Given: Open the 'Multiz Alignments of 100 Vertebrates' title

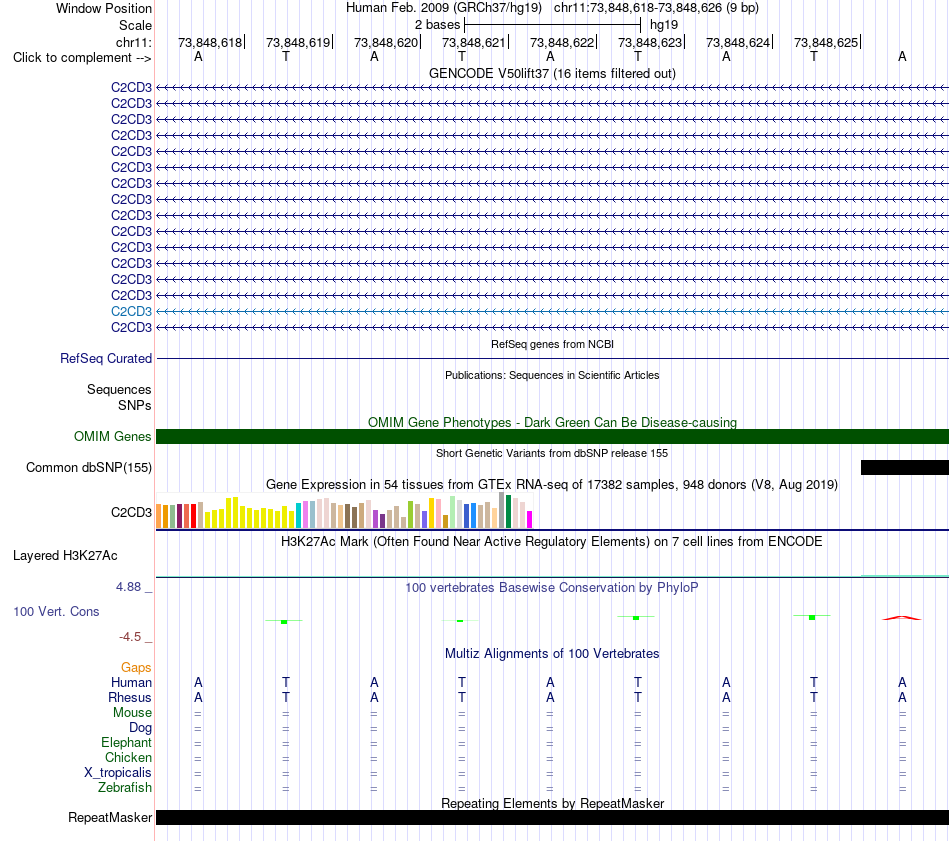Looking at the screenshot, I should (552, 654).
